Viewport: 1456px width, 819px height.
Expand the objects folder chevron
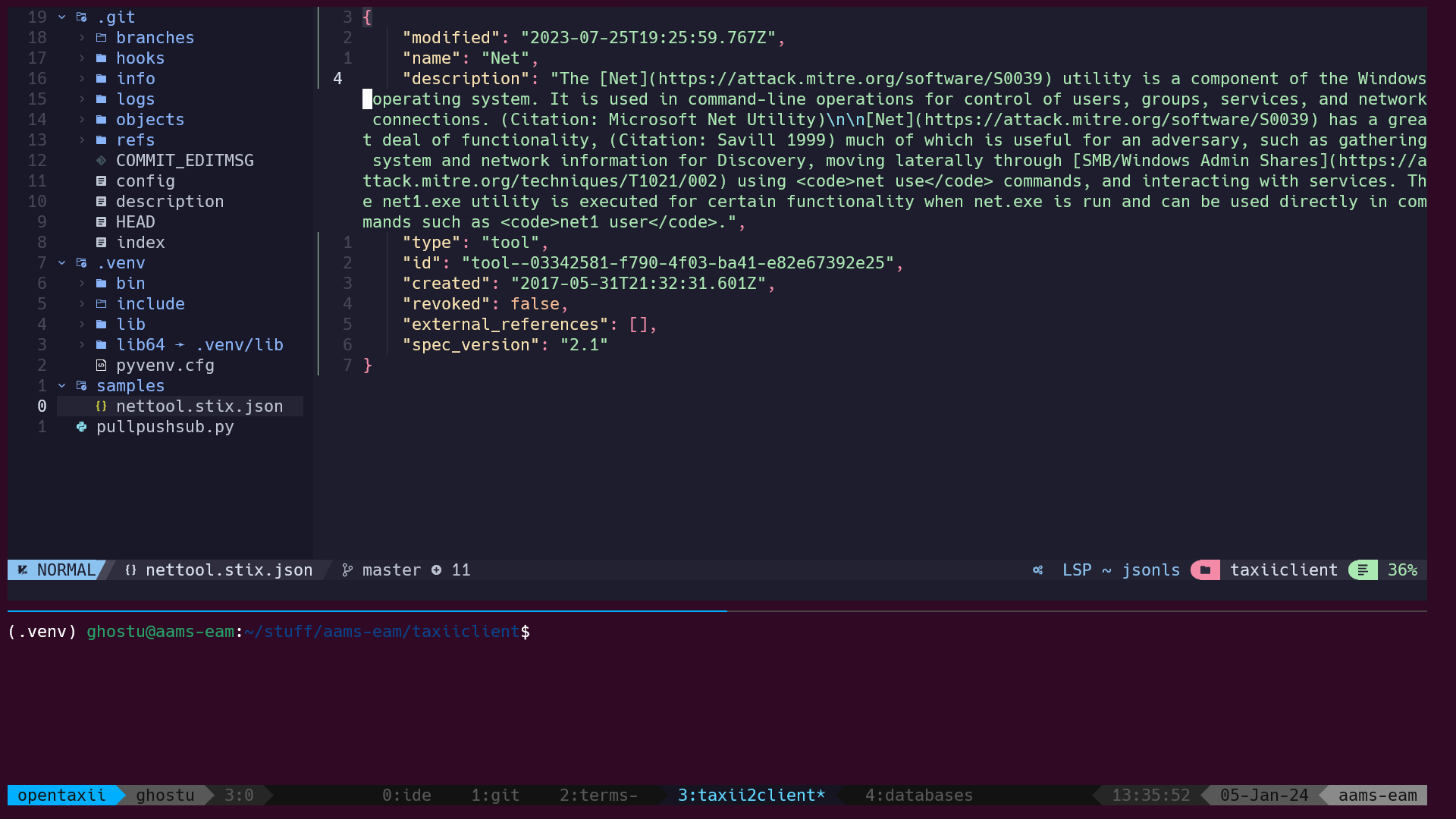[82, 119]
